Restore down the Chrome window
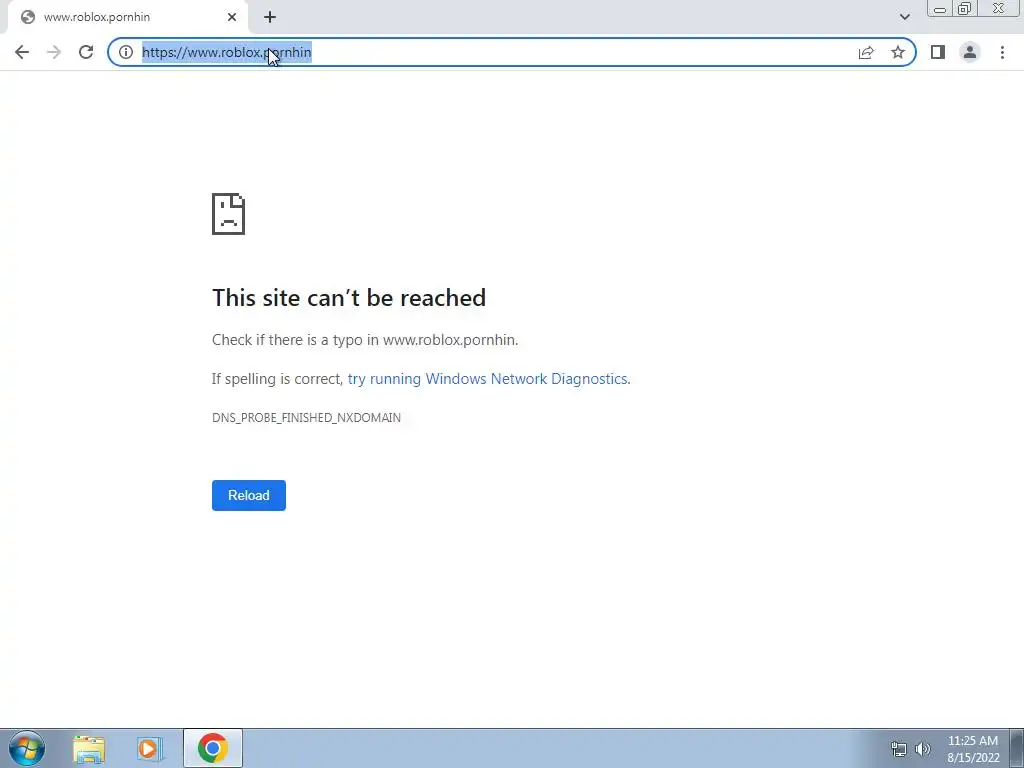 tap(964, 8)
